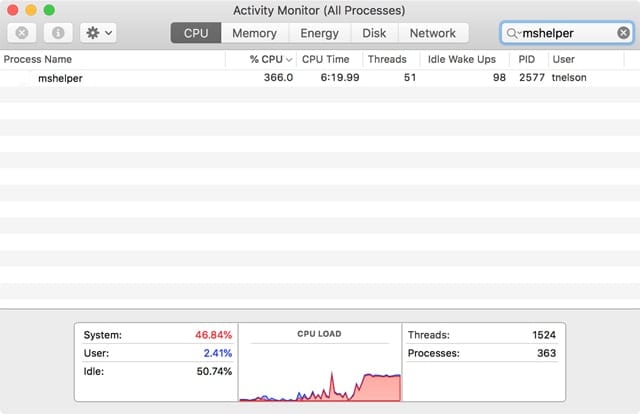Select the Network tab
Image resolution: width=640 pixels, height=414 pixels.
(x=432, y=33)
